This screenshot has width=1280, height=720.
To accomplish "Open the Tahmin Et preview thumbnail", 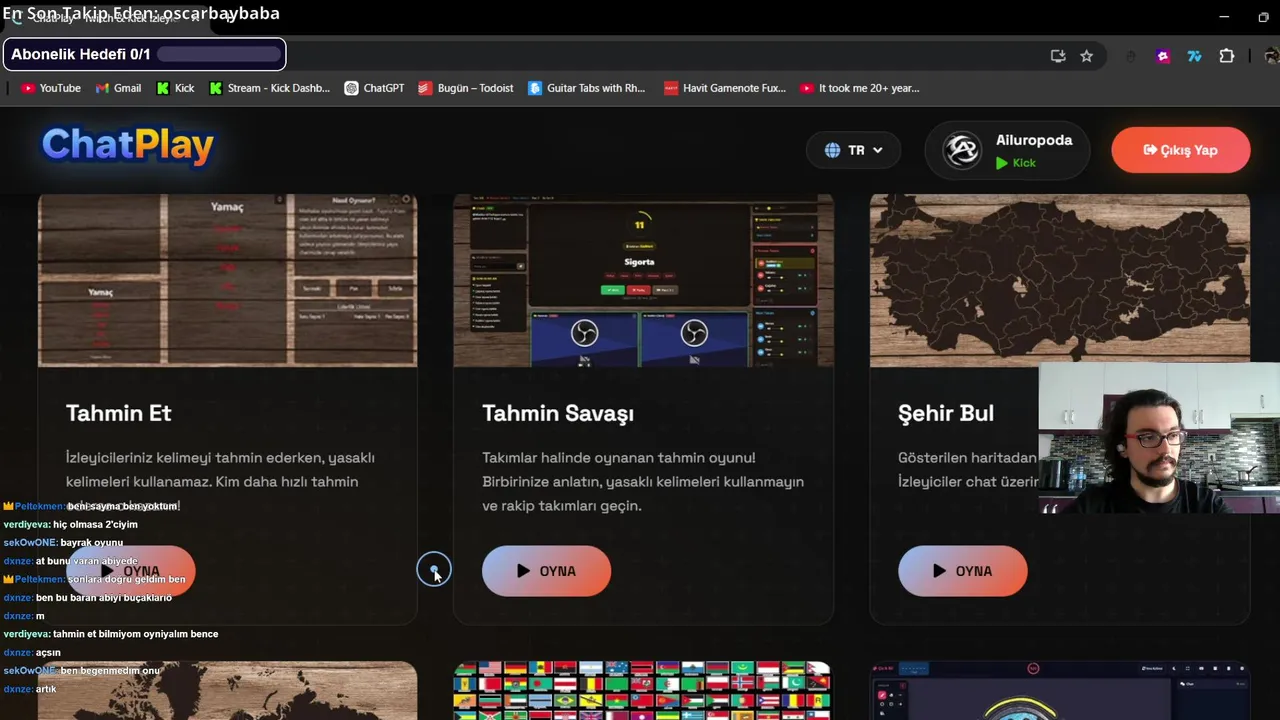I will [x=227, y=280].
